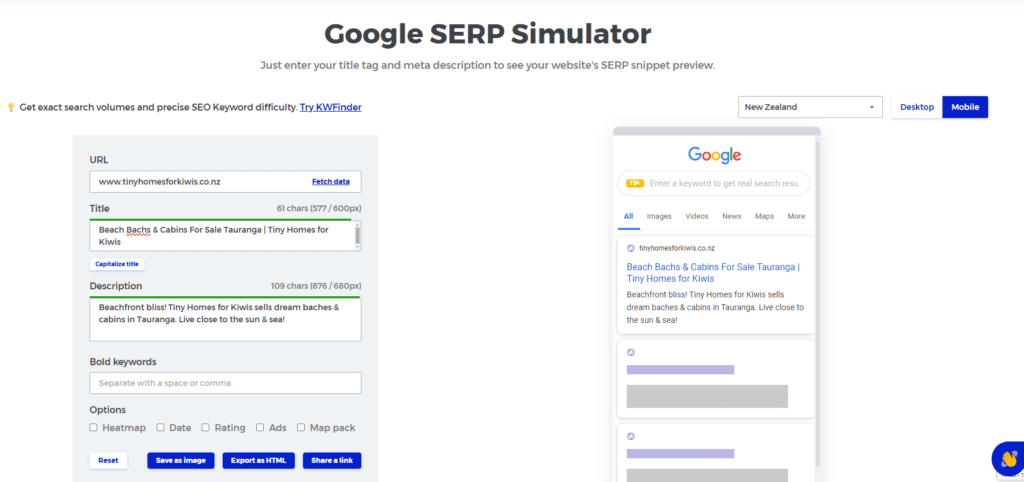
Task: Click the blue Beach Bachs title link
Action: (x=713, y=272)
